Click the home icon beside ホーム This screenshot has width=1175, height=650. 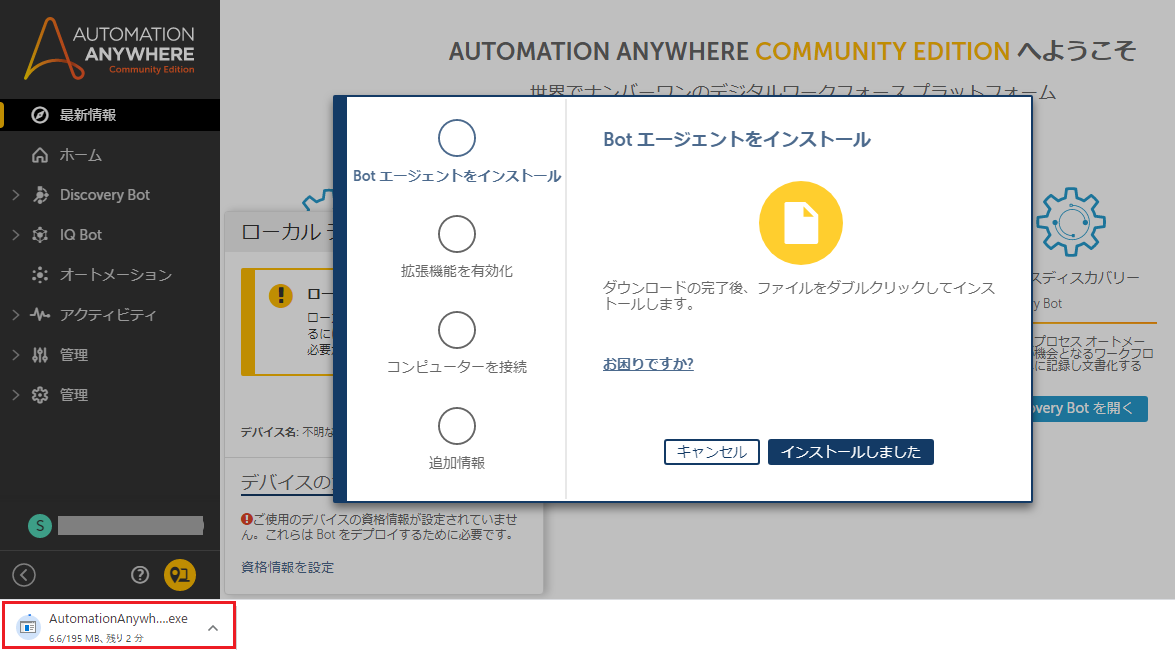tap(40, 155)
